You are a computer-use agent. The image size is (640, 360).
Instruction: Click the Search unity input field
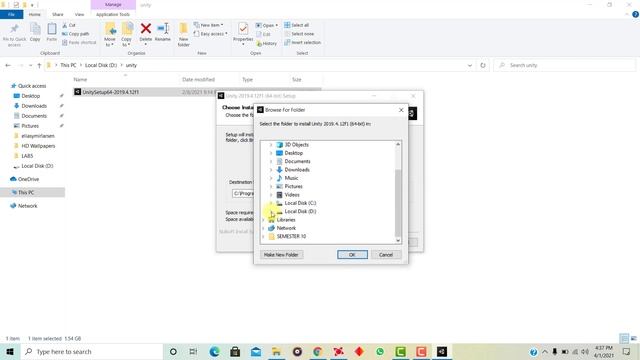point(565,65)
